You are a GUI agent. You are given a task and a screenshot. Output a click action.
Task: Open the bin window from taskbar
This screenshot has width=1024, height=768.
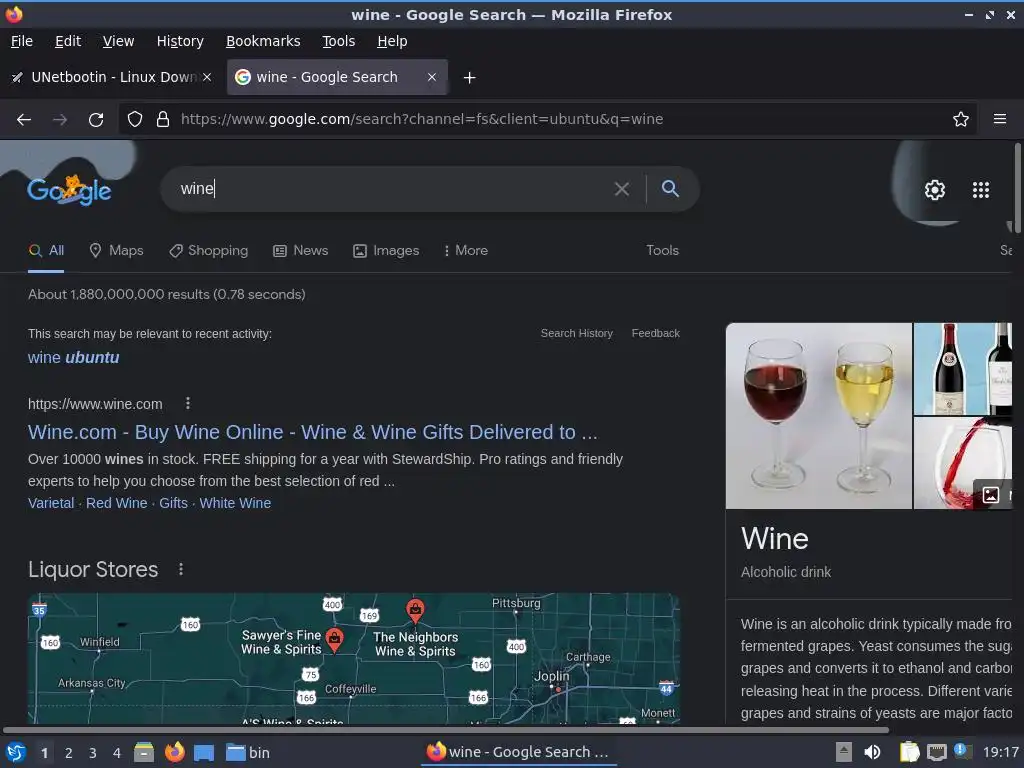click(248, 753)
